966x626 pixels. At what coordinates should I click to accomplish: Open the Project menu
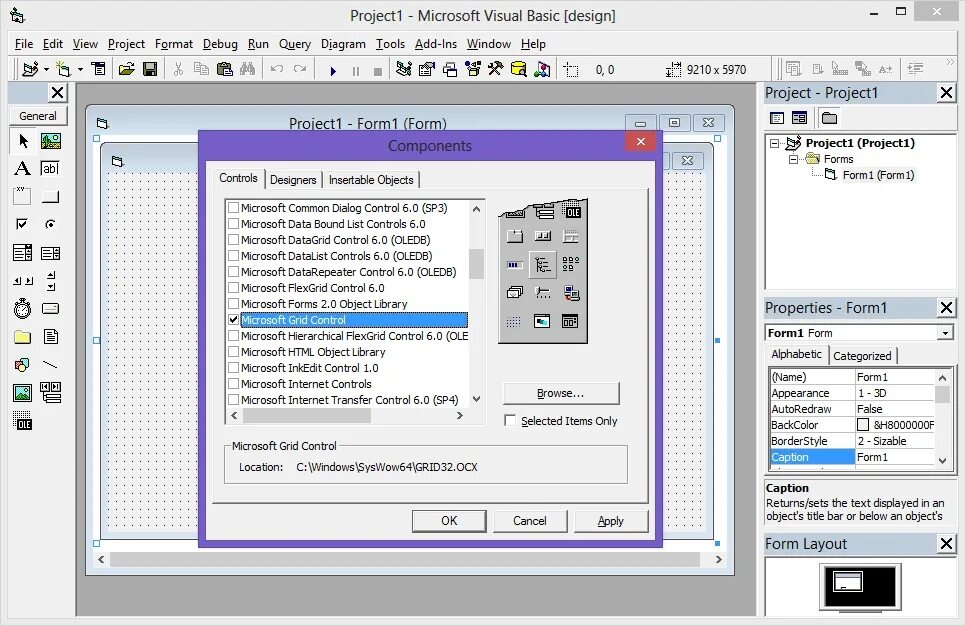[x=126, y=44]
